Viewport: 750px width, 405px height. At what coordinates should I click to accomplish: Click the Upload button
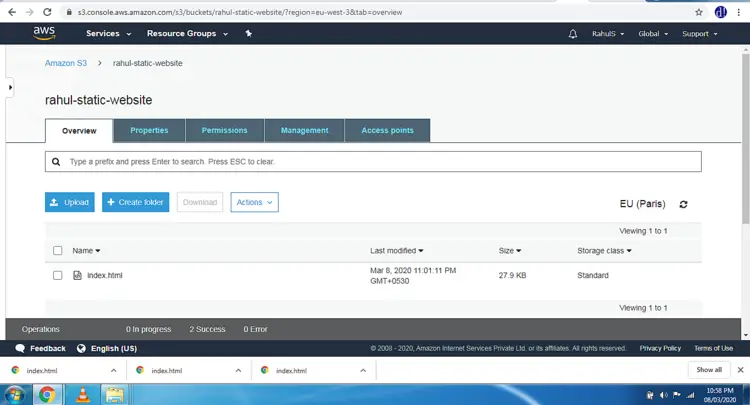(70, 202)
